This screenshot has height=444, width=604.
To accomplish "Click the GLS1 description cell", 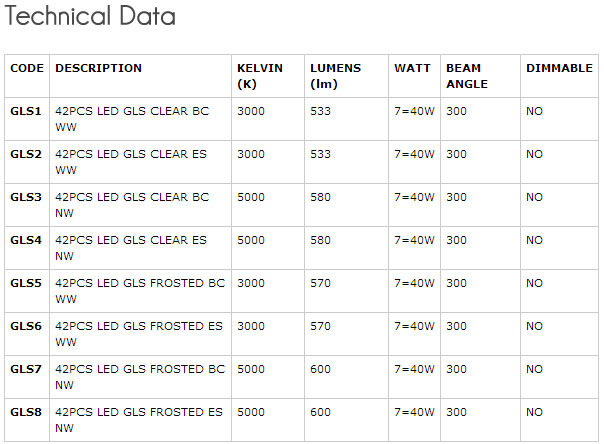I will (x=132, y=119).
